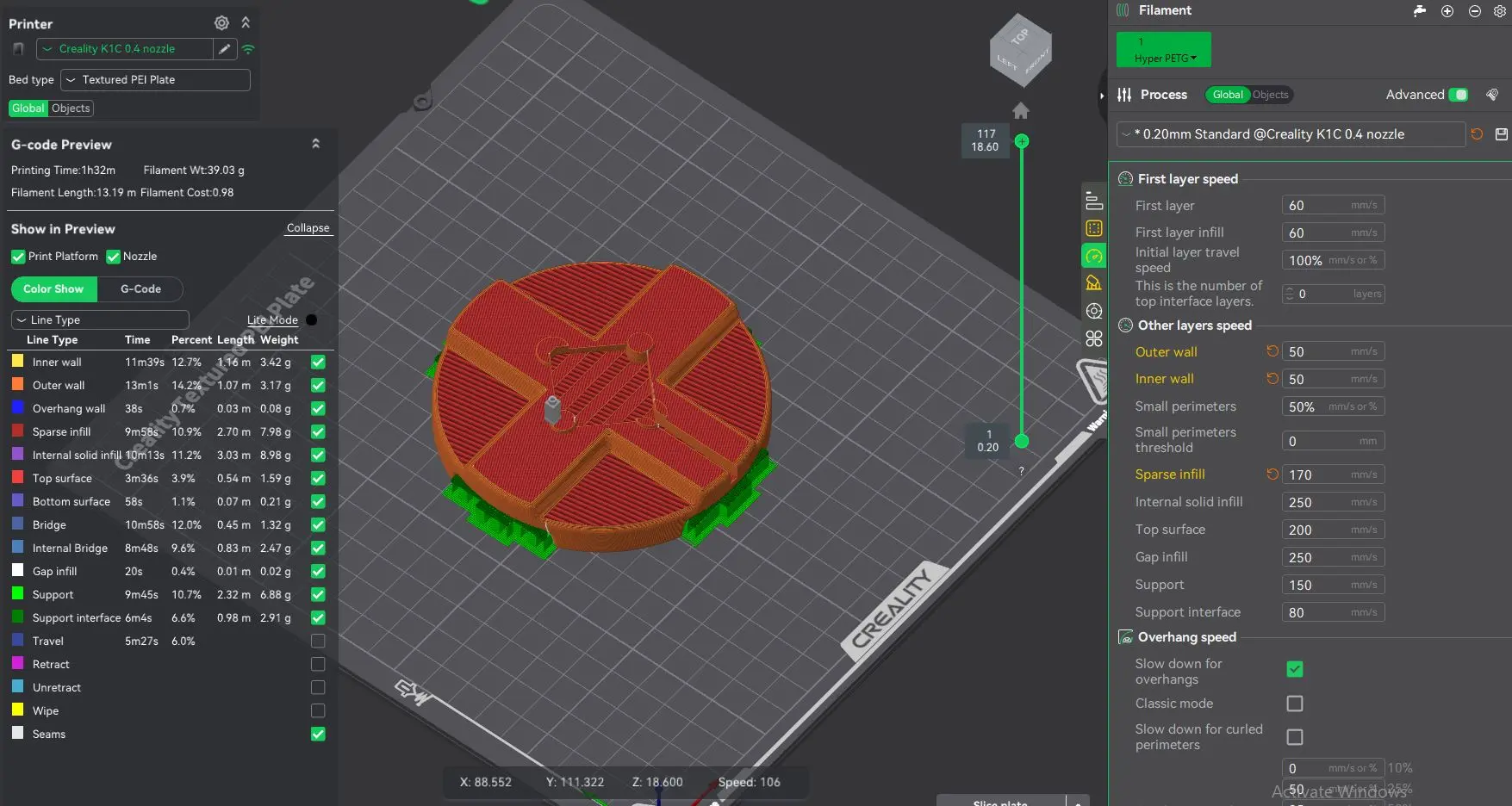This screenshot has height=806, width=1512.
Task: Enable the Classic mode checkbox
Action: tap(1294, 704)
